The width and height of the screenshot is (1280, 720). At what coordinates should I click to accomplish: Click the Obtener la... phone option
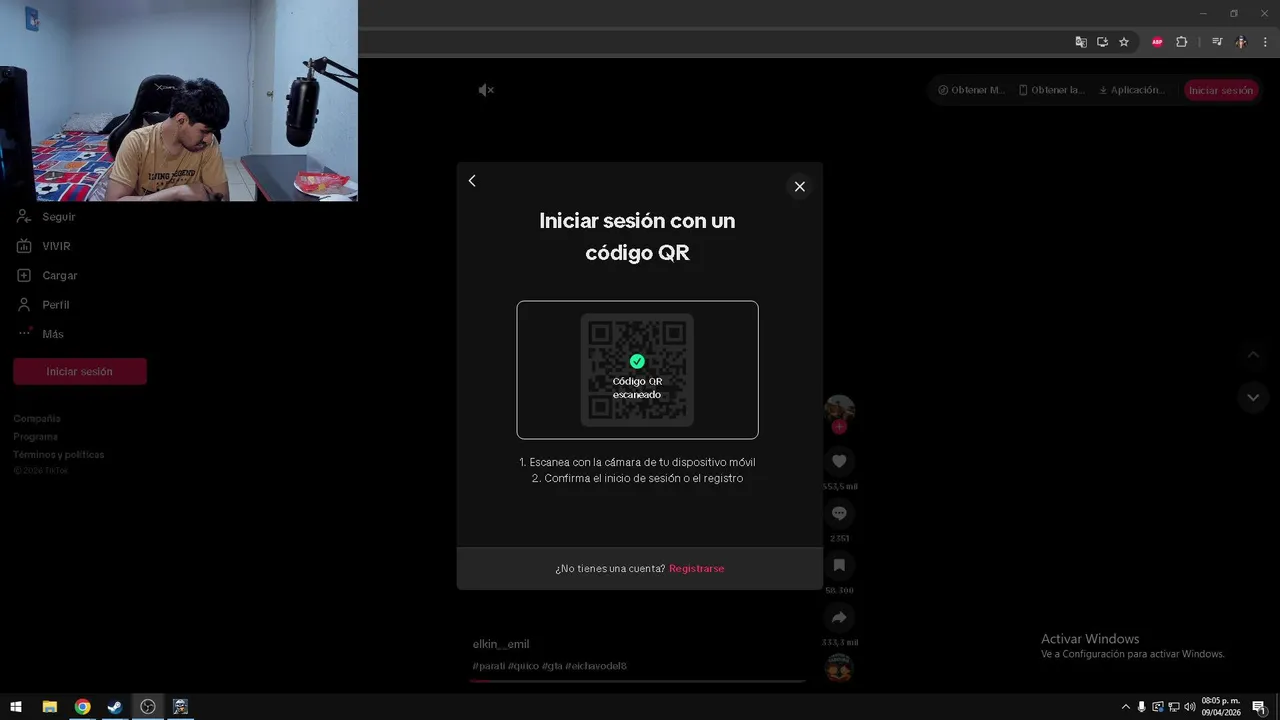[x=1051, y=90]
